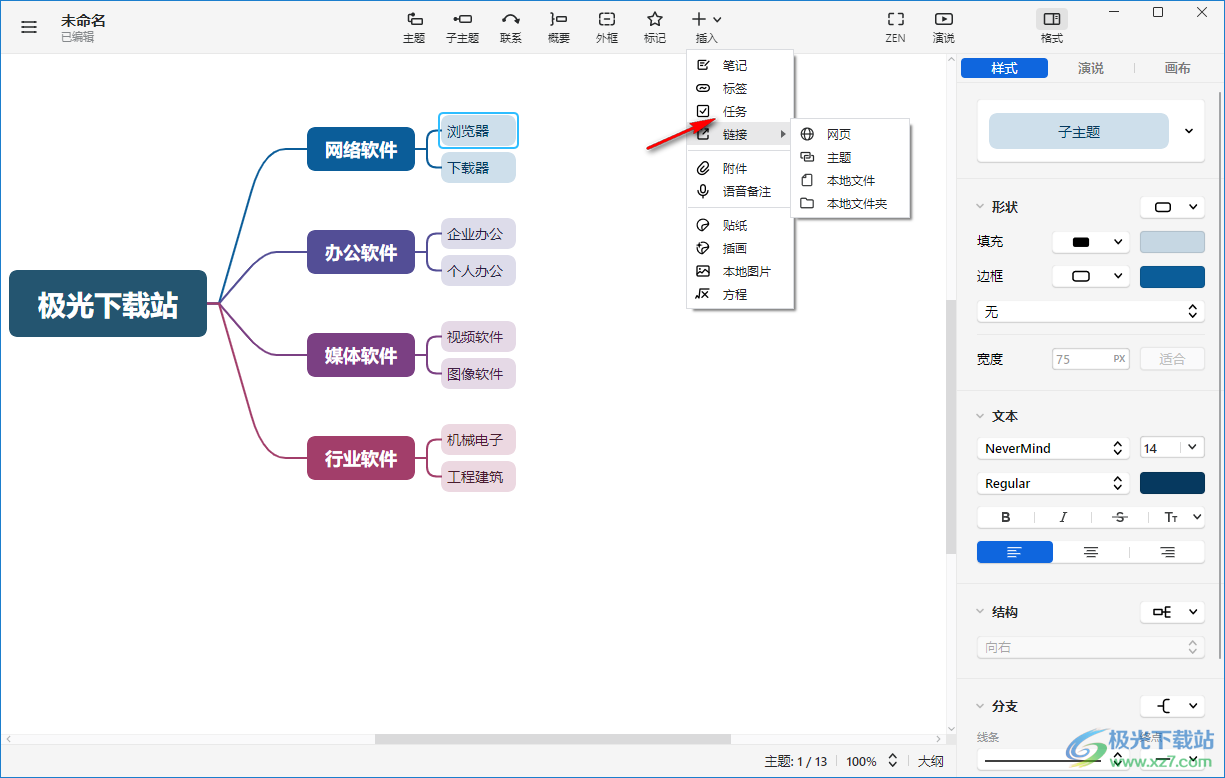
Task: Enter ZEN mode
Action: pyautogui.click(x=896, y=27)
